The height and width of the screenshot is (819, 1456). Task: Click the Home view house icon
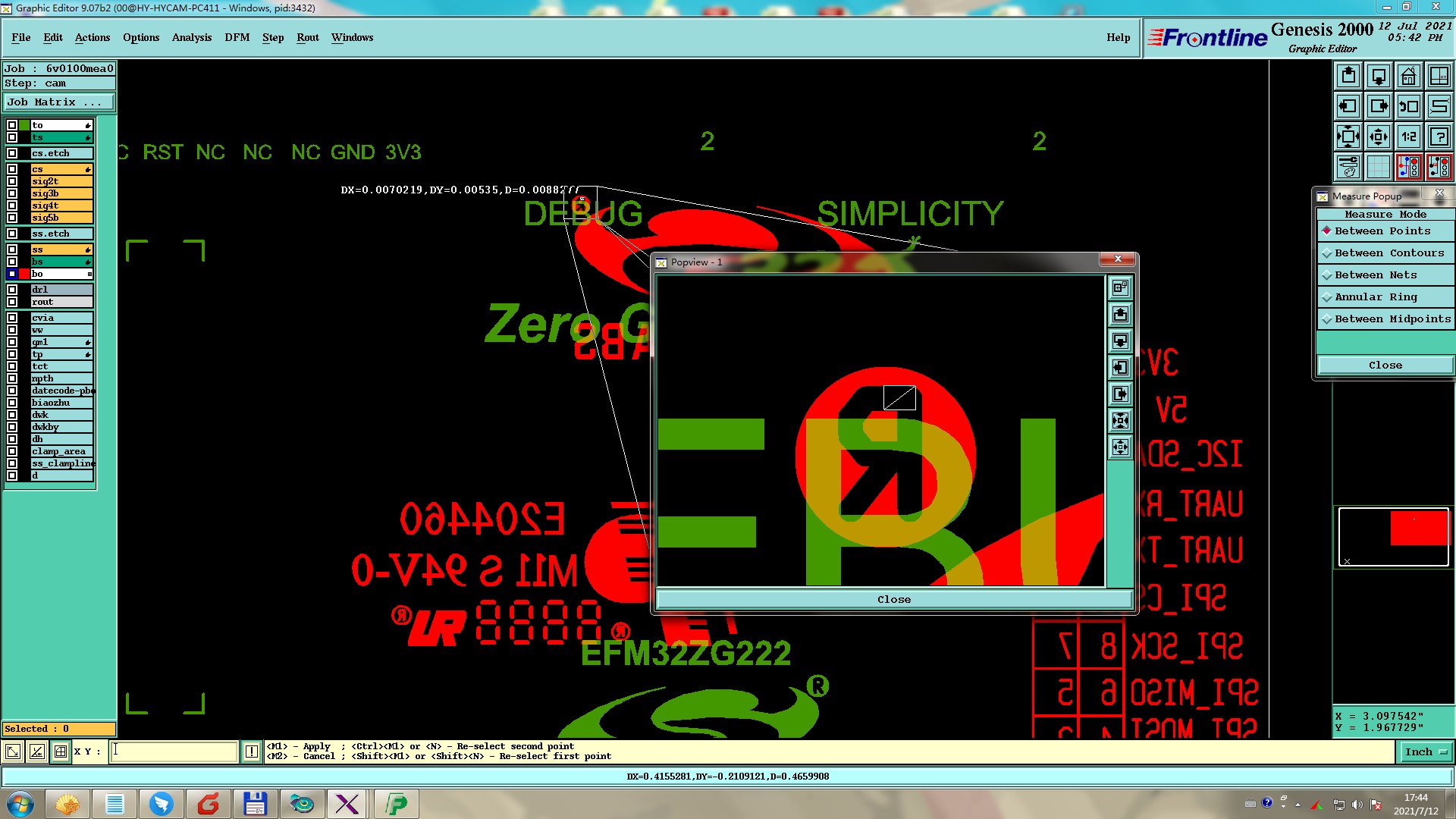pos(1408,76)
